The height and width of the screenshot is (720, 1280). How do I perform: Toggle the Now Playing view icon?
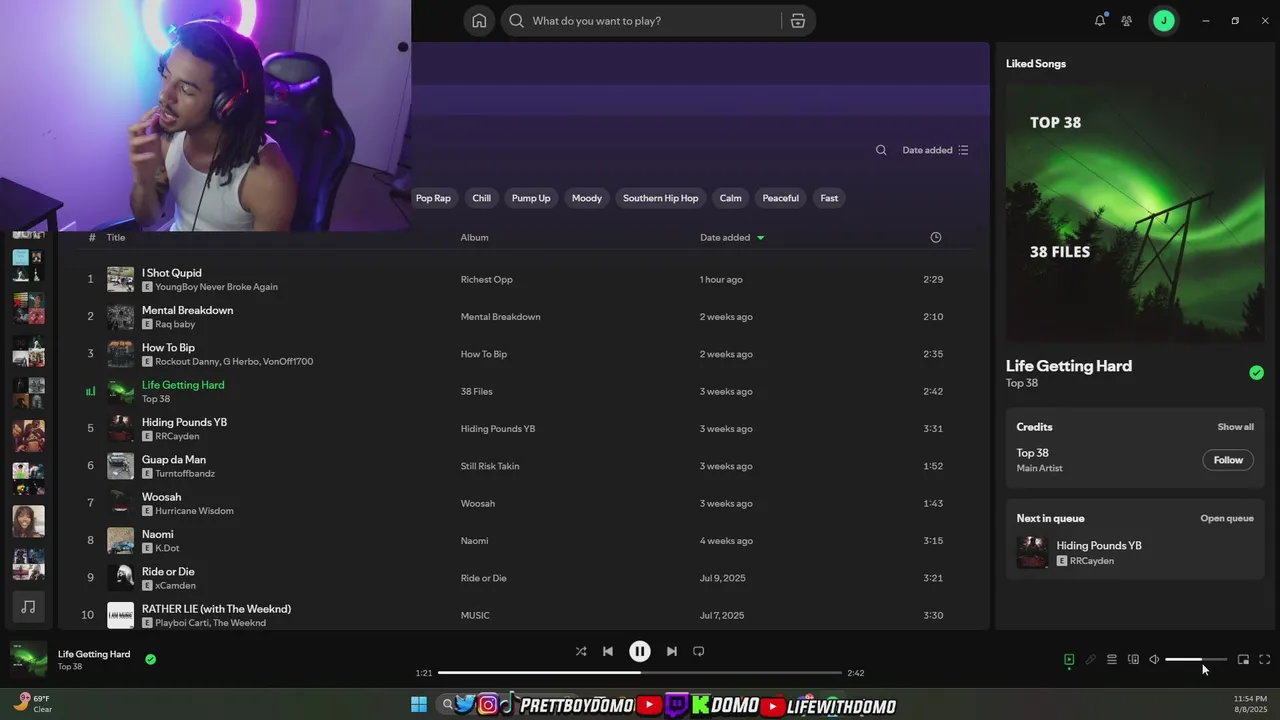pos(1069,660)
